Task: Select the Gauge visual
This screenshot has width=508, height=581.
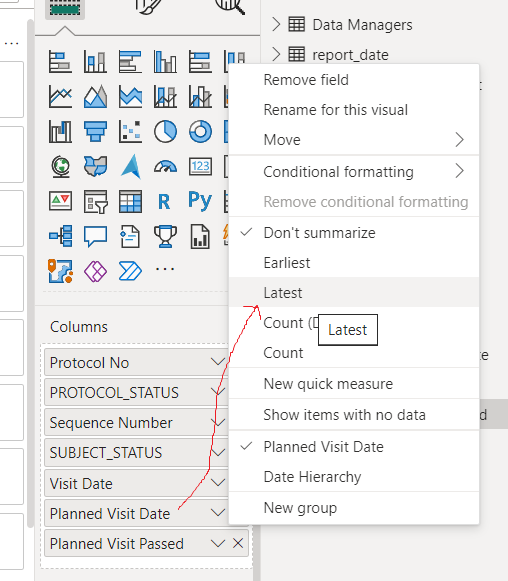Action: [x=165, y=166]
